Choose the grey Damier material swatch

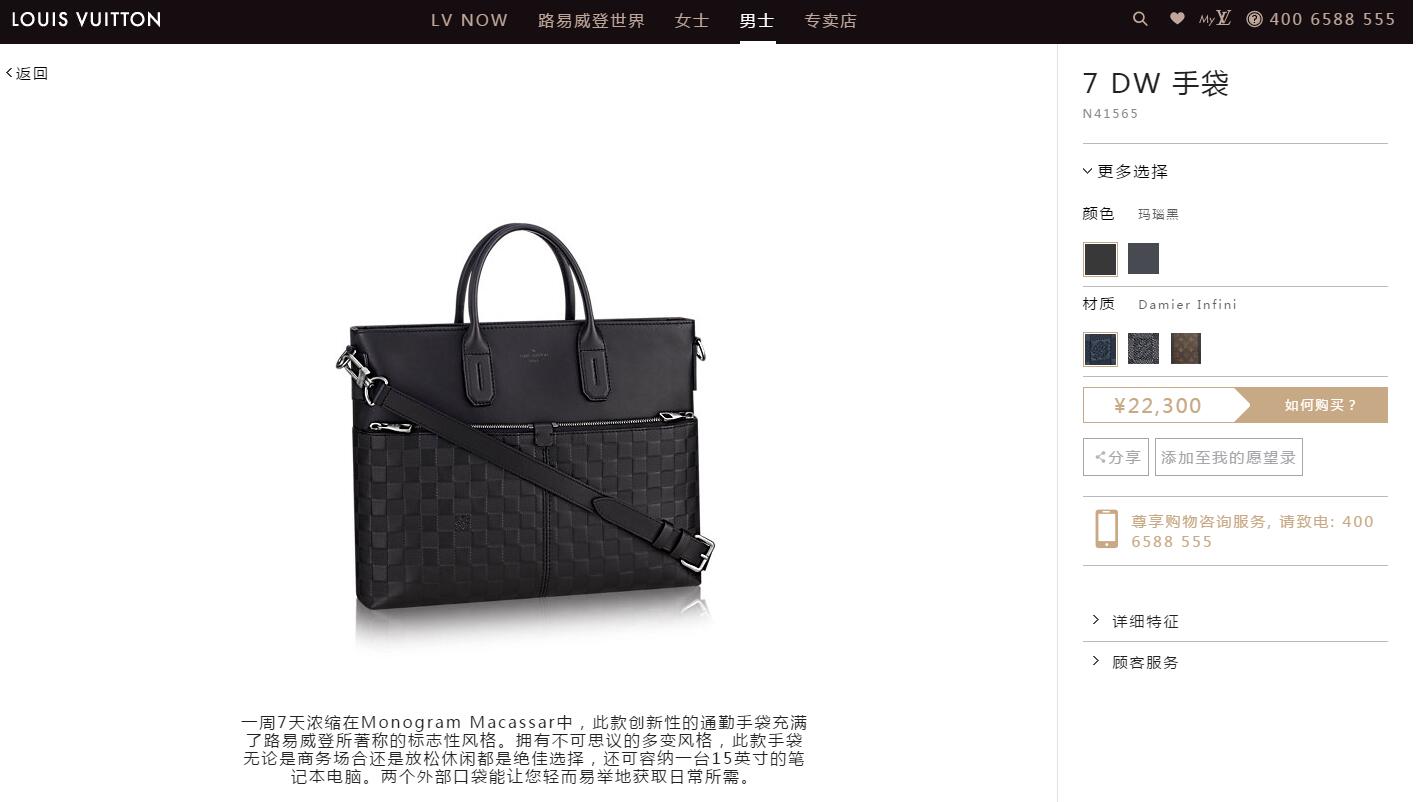(1143, 349)
